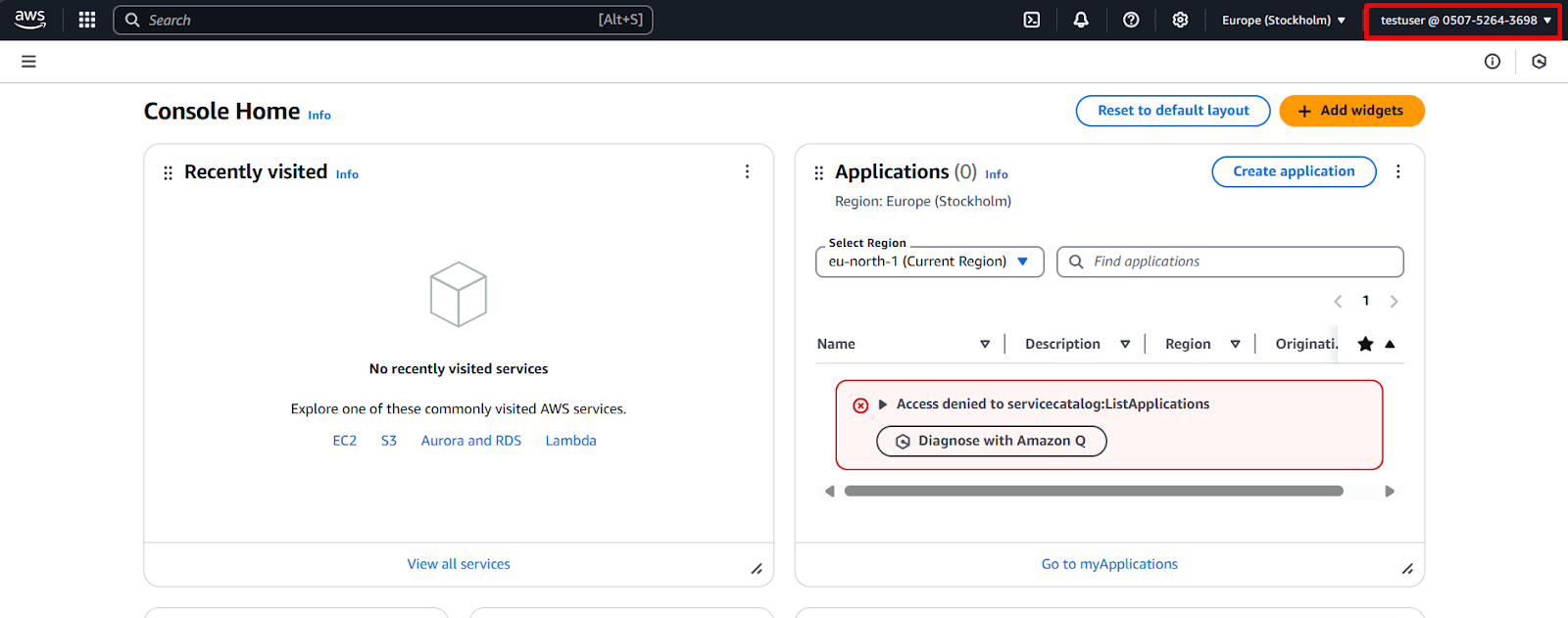The image size is (1568, 618).
Task: Click Create application button
Action: [1294, 171]
